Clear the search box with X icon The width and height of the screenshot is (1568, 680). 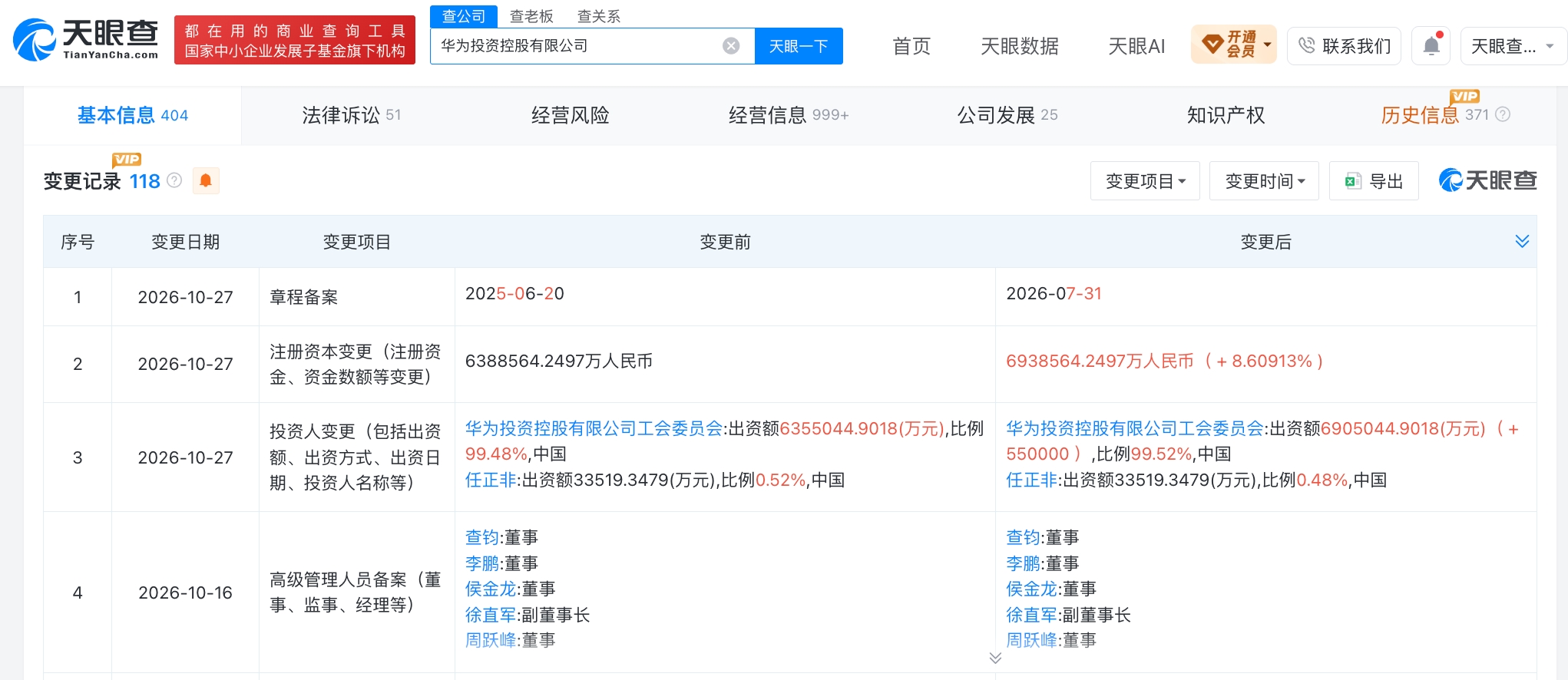point(731,46)
